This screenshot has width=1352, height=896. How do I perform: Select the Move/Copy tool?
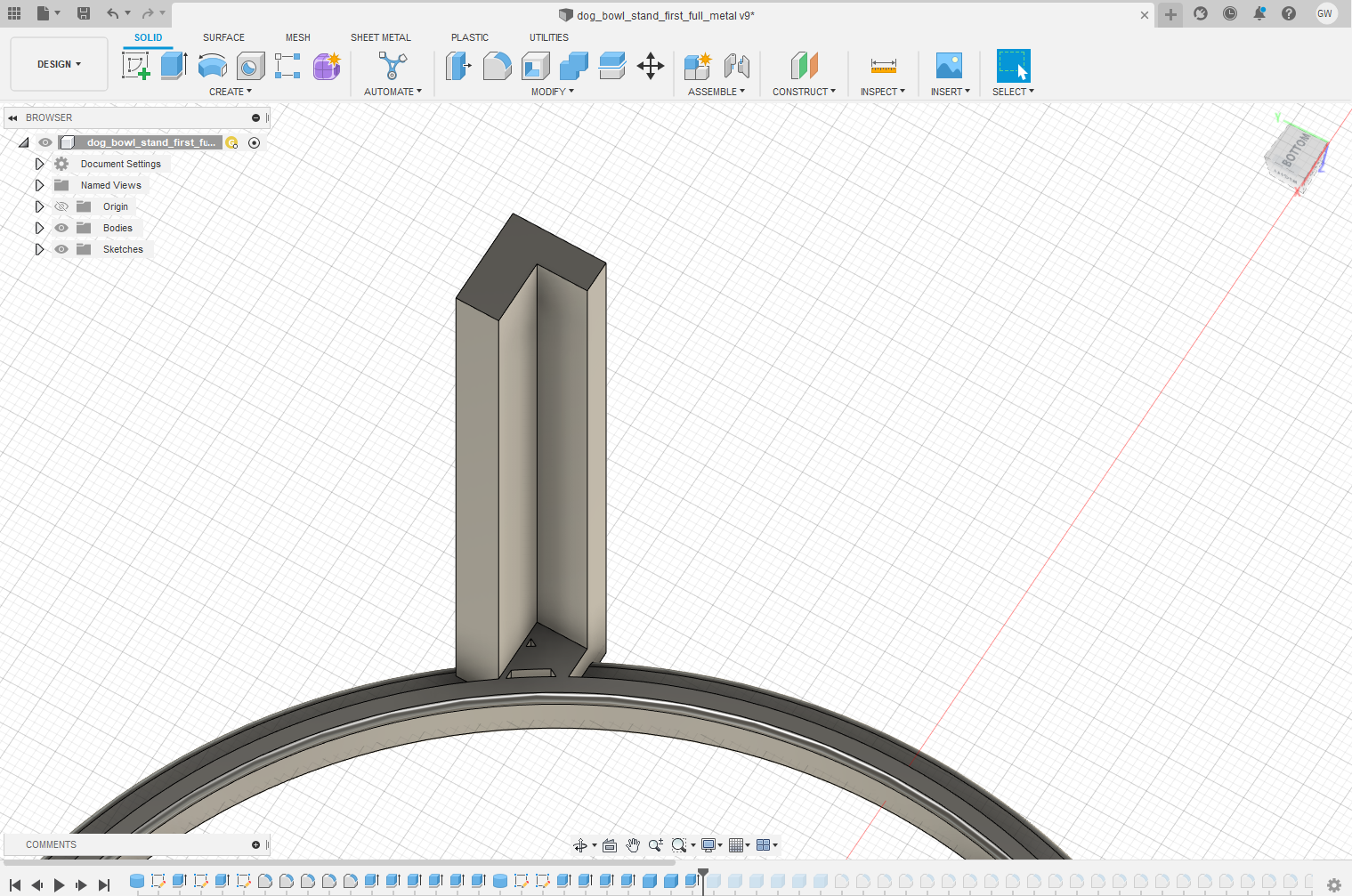pos(651,66)
